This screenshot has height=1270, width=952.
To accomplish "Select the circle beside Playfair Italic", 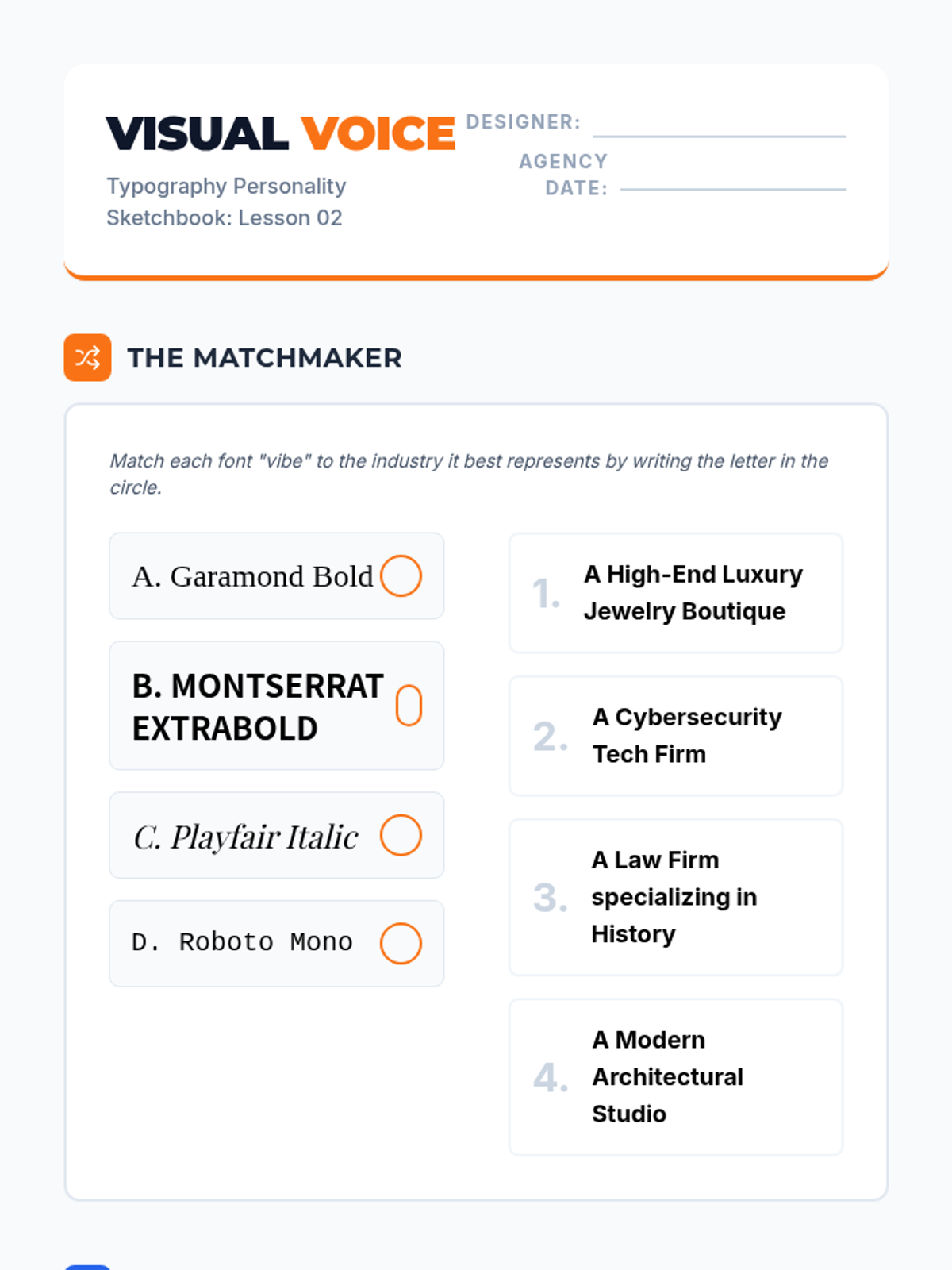I will [x=401, y=835].
